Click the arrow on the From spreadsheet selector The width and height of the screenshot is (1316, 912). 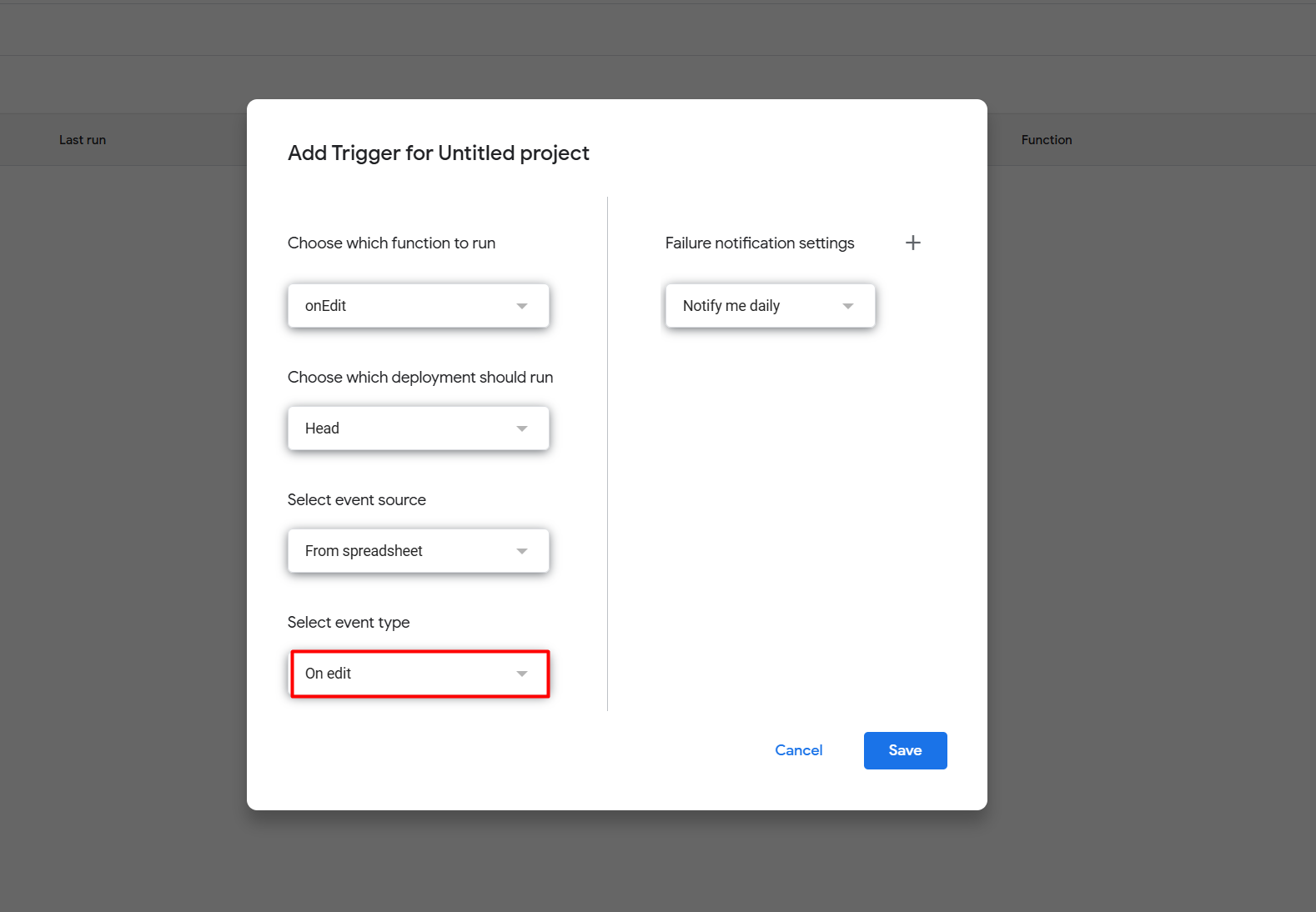(522, 550)
